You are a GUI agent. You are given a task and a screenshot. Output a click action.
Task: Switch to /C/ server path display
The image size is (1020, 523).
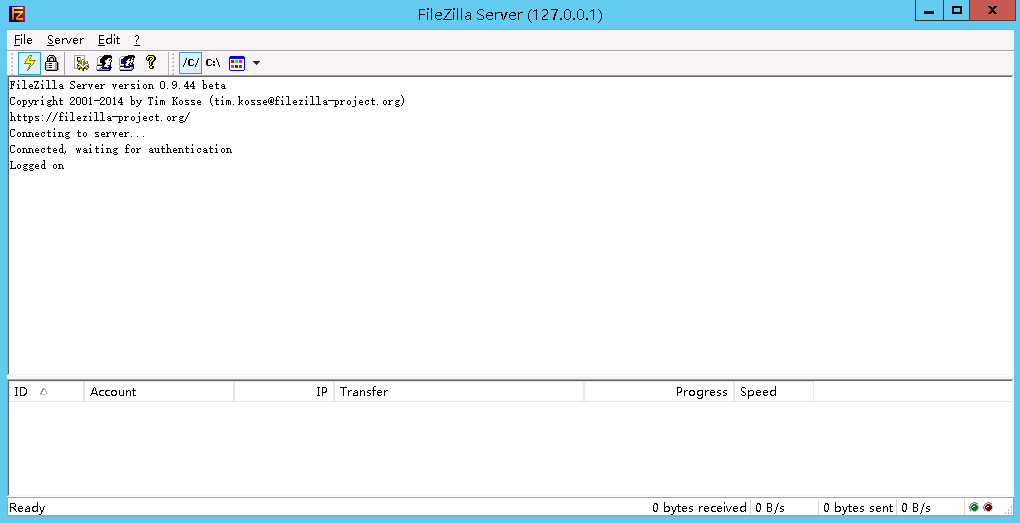(x=190, y=63)
